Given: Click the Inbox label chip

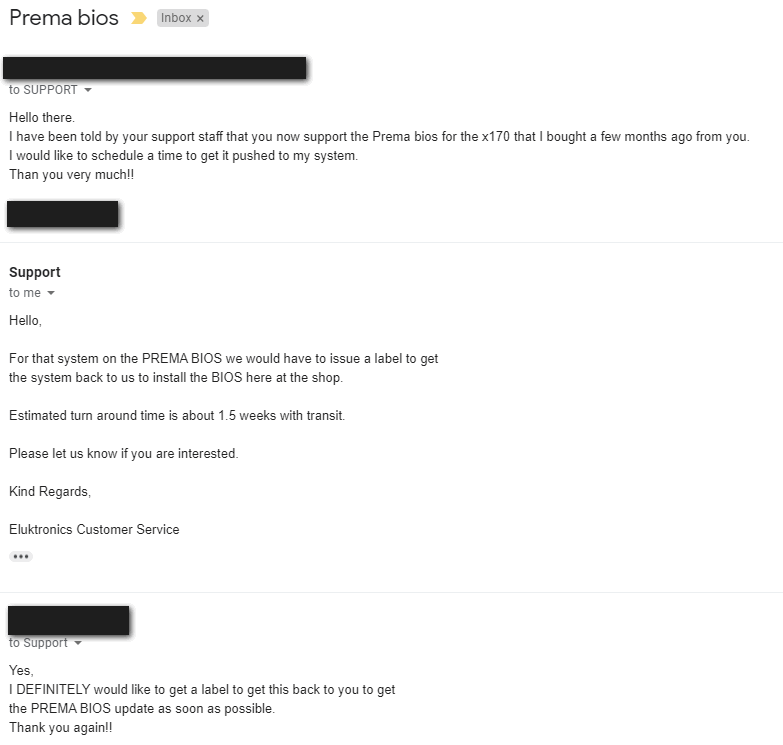Looking at the screenshot, I should (176, 18).
